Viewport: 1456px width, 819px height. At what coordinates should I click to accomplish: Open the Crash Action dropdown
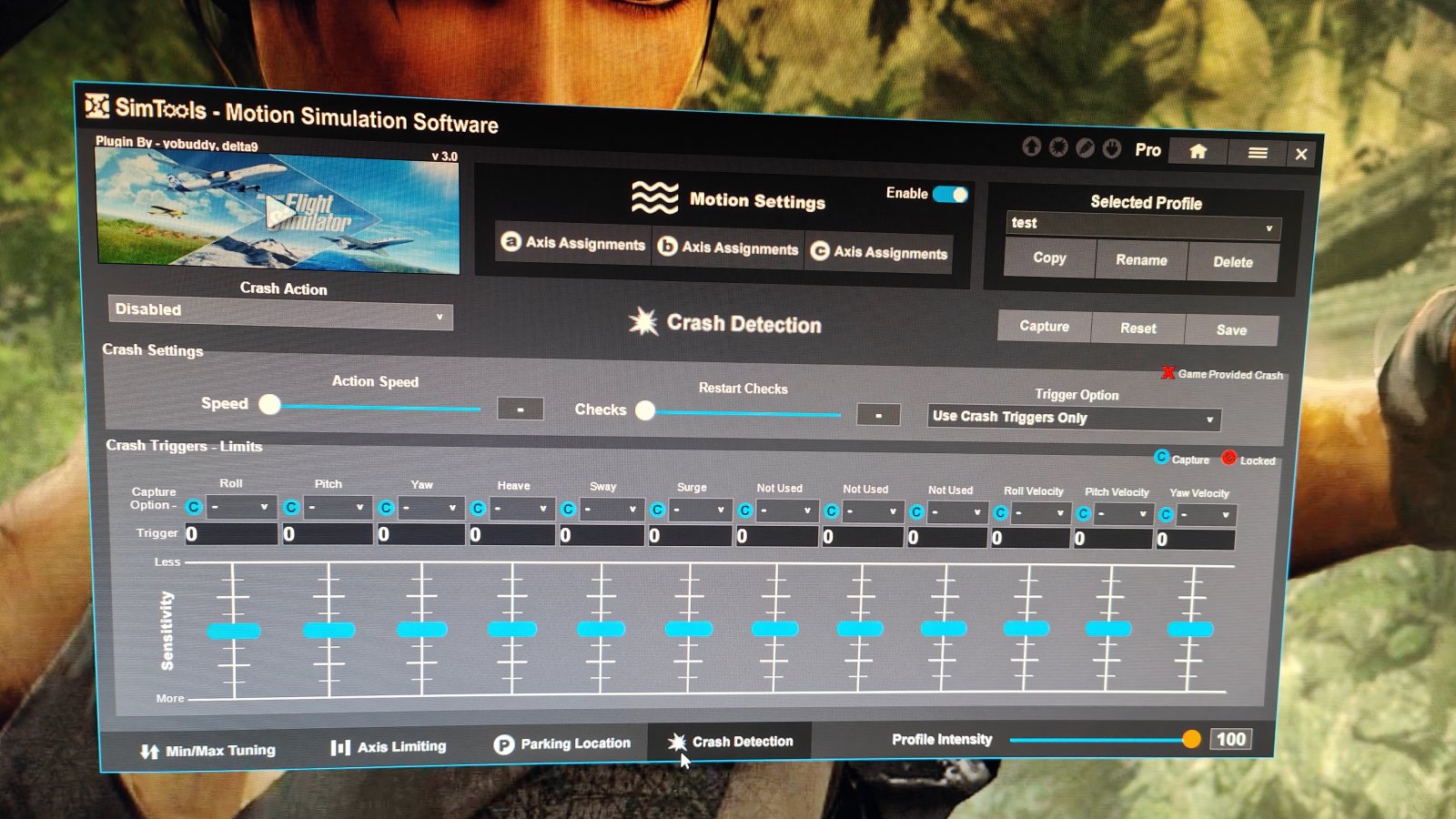[280, 311]
